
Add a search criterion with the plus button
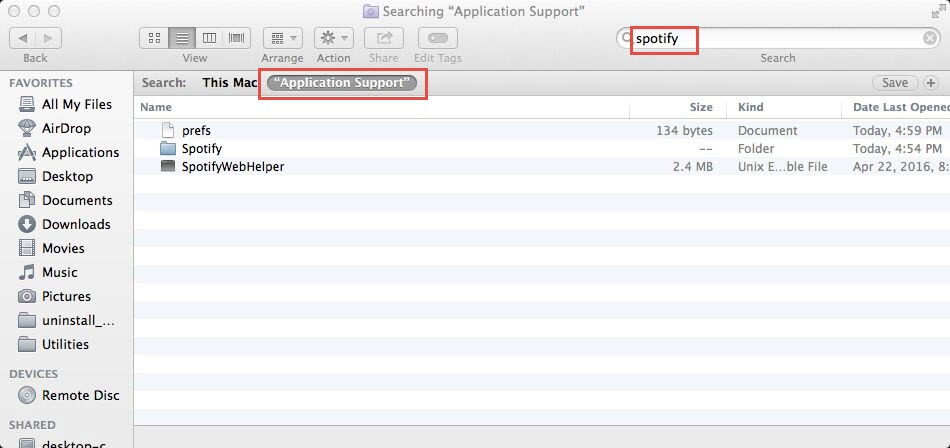[x=929, y=83]
